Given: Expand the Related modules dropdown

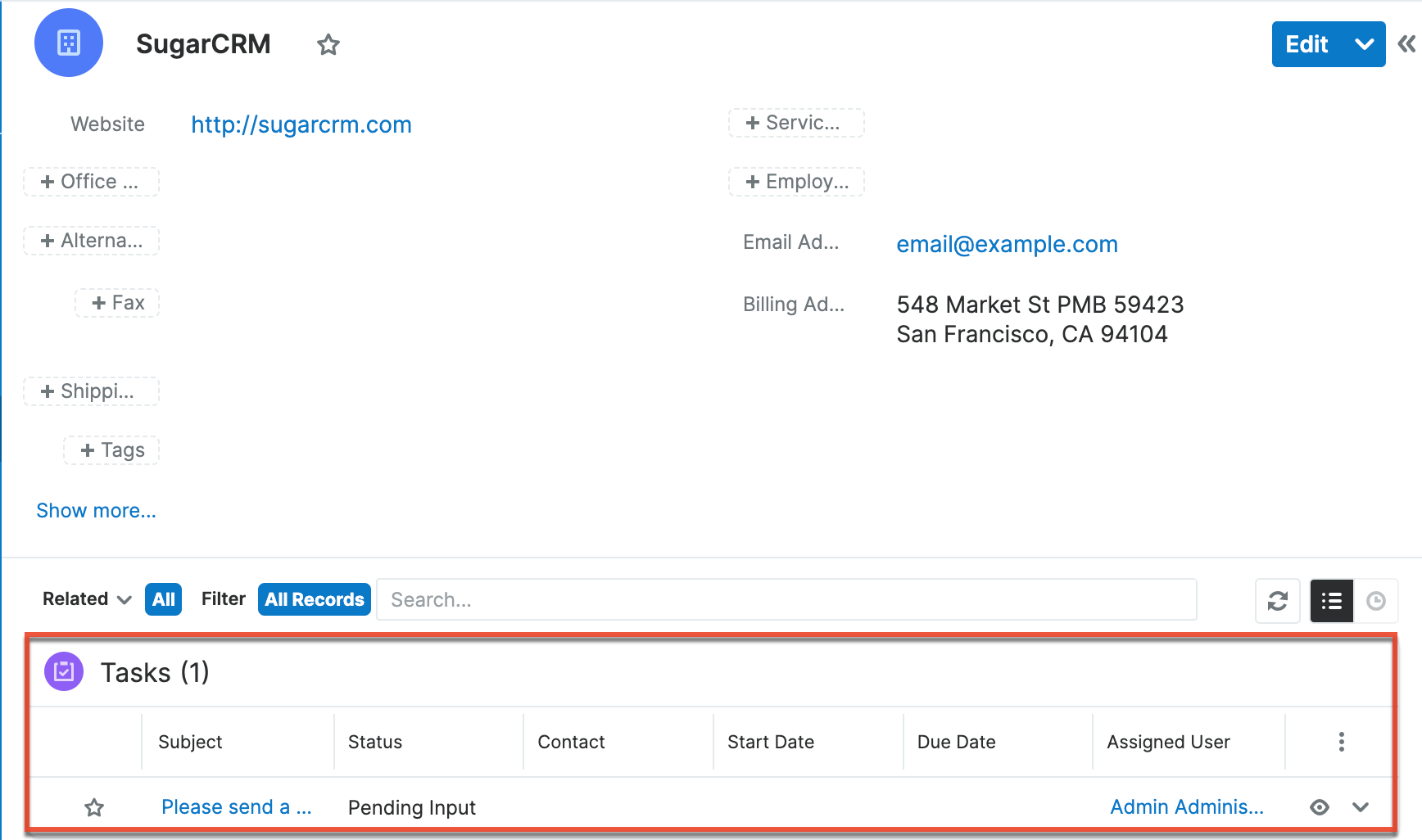Looking at the screenshot, I should click(x=86, y=598).
